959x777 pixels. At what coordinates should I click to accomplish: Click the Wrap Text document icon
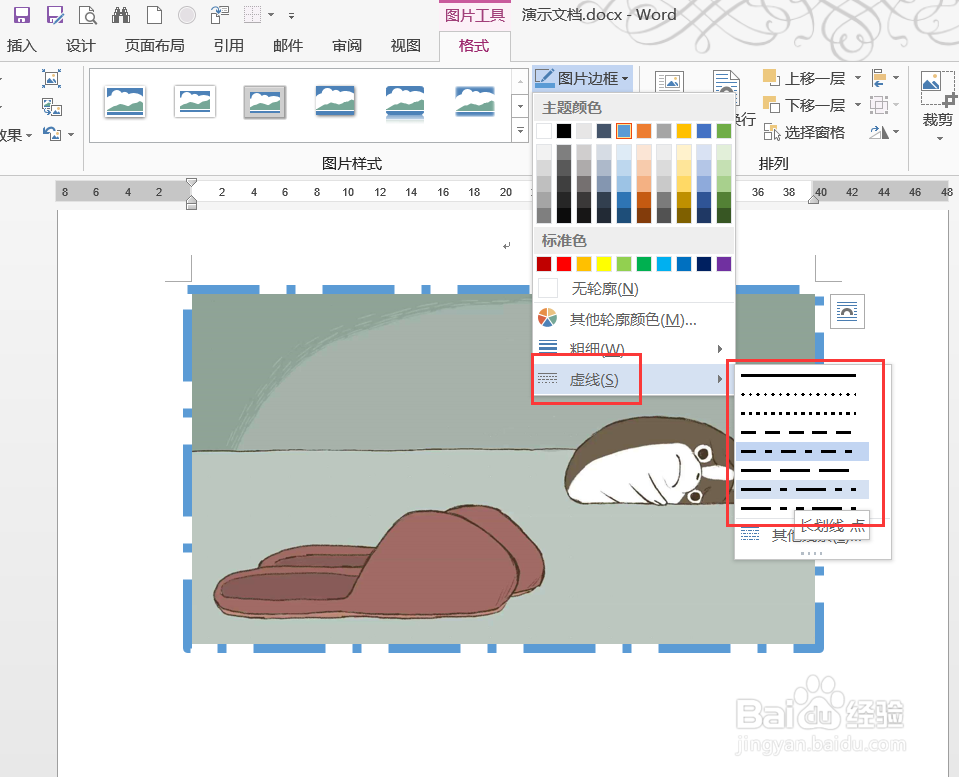[726, 84]
